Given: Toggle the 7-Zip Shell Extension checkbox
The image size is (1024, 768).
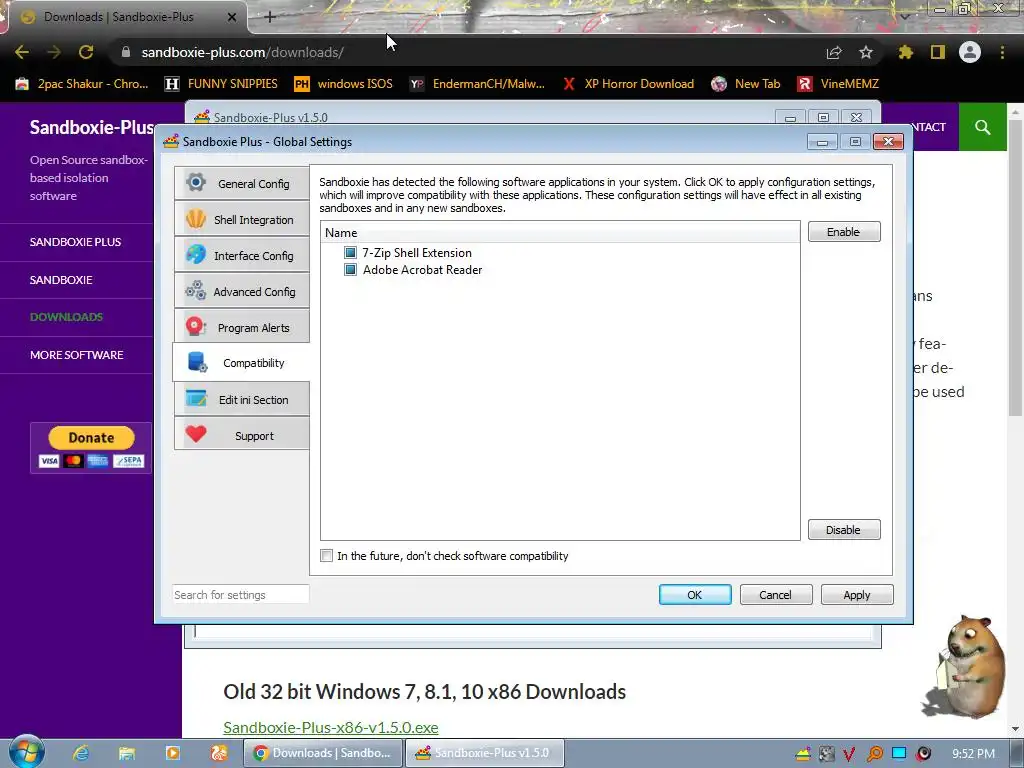Looking at the screenshot, I should pyautogui.click(x=351, y=253).
